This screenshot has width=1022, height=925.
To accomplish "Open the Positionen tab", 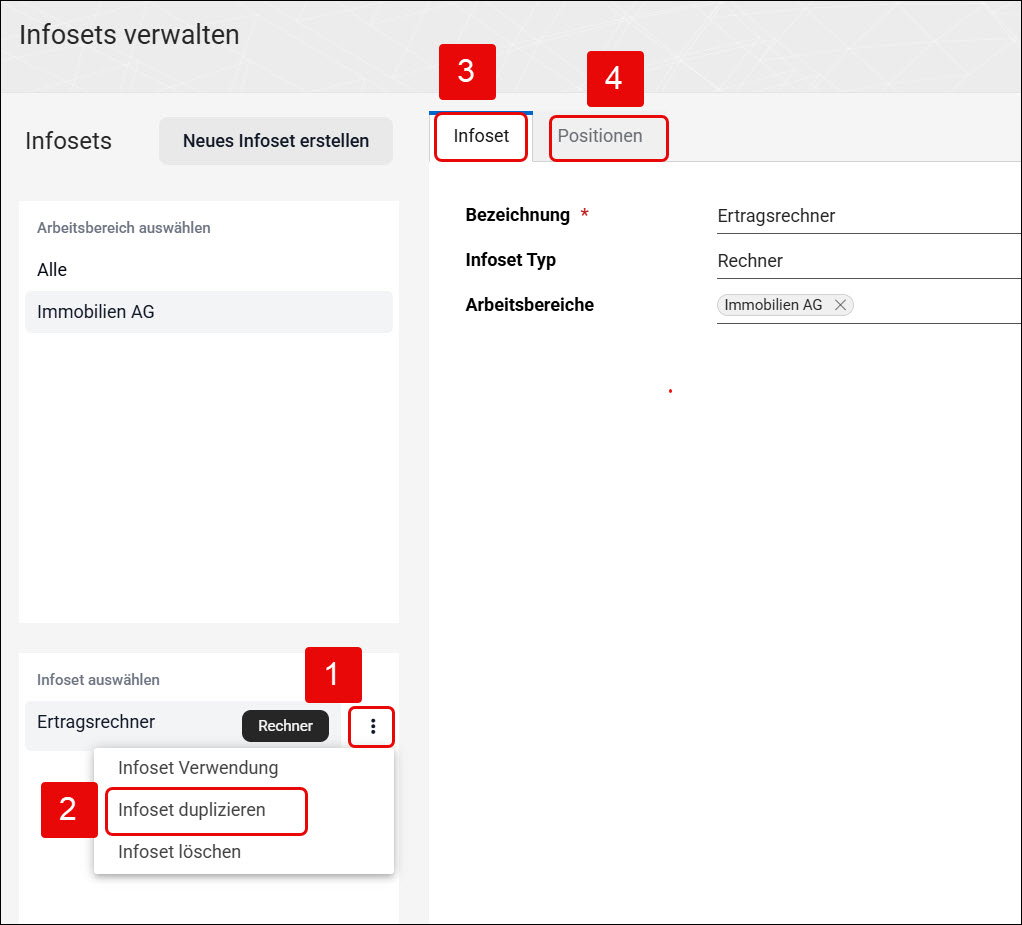I will tap(600, 136).
